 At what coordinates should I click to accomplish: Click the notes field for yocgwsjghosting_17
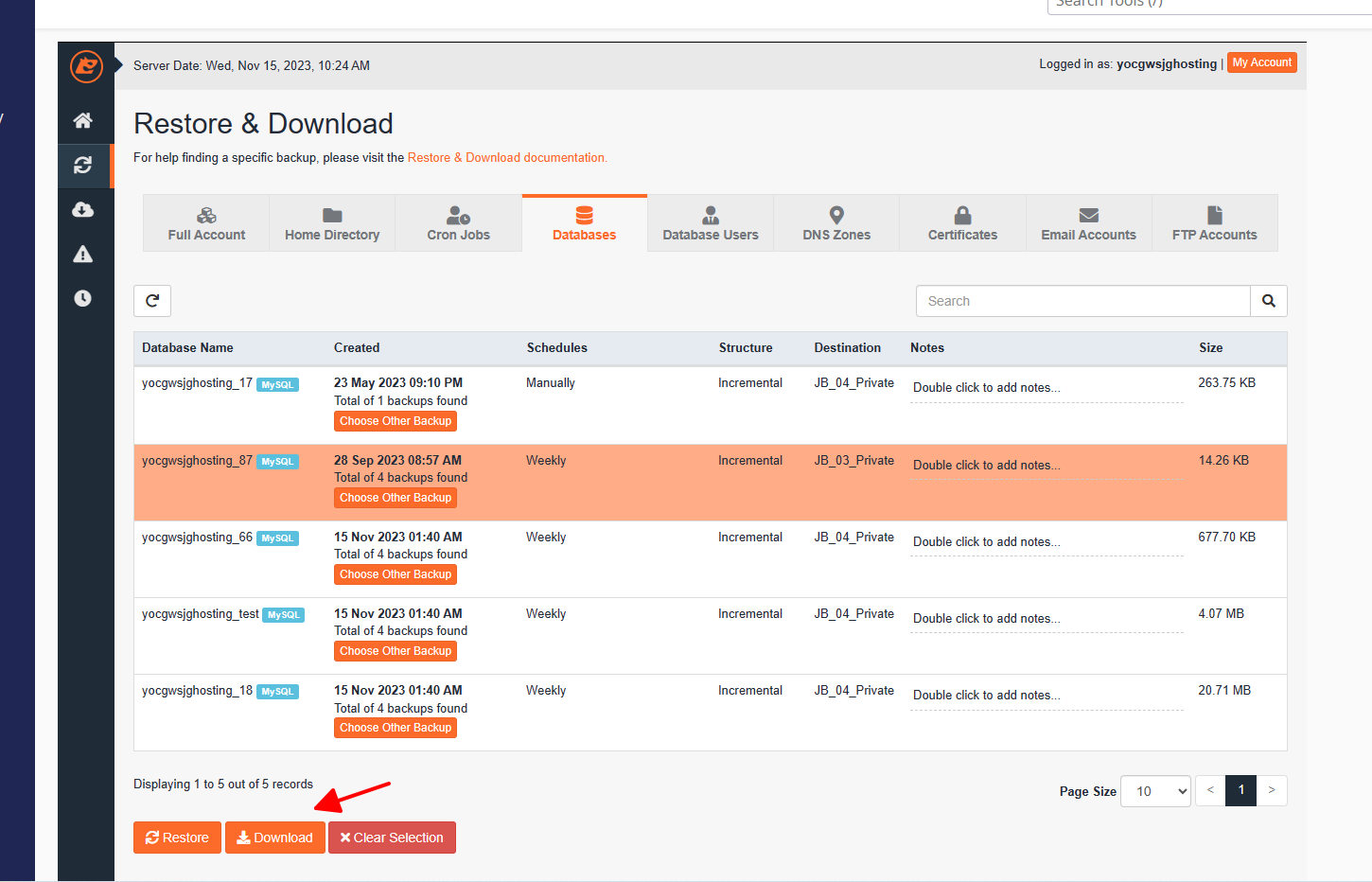point(1047,388)
